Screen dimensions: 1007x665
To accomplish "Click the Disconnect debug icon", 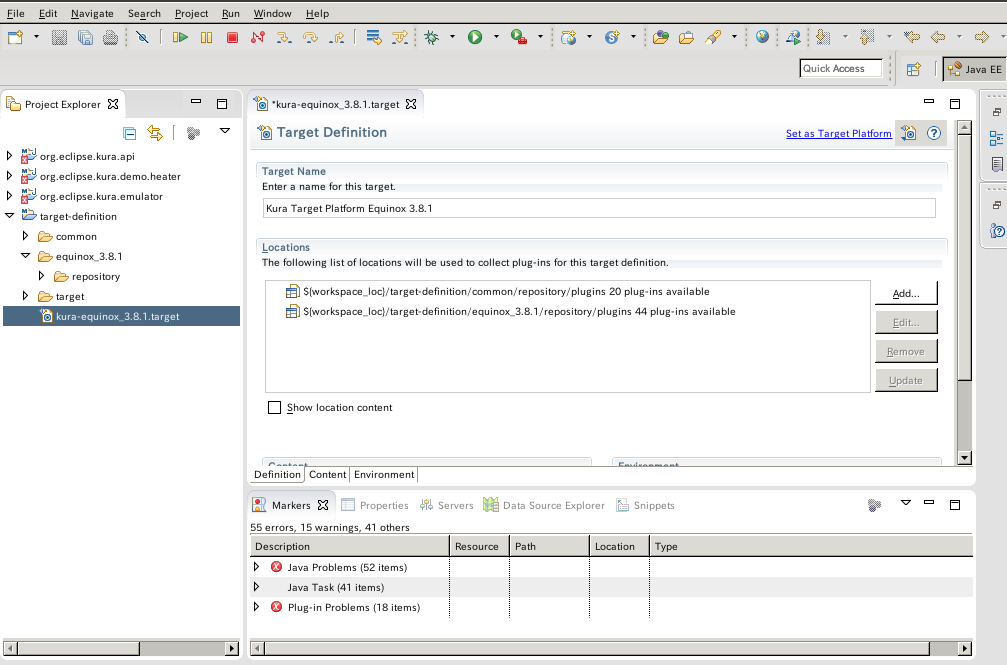I will click(x=258, y=37).
